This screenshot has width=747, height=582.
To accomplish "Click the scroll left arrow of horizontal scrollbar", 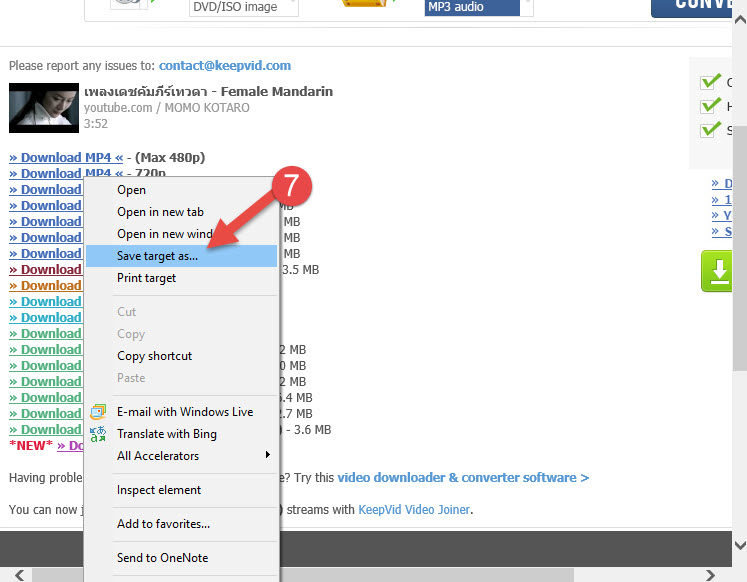I will (19, 575).
